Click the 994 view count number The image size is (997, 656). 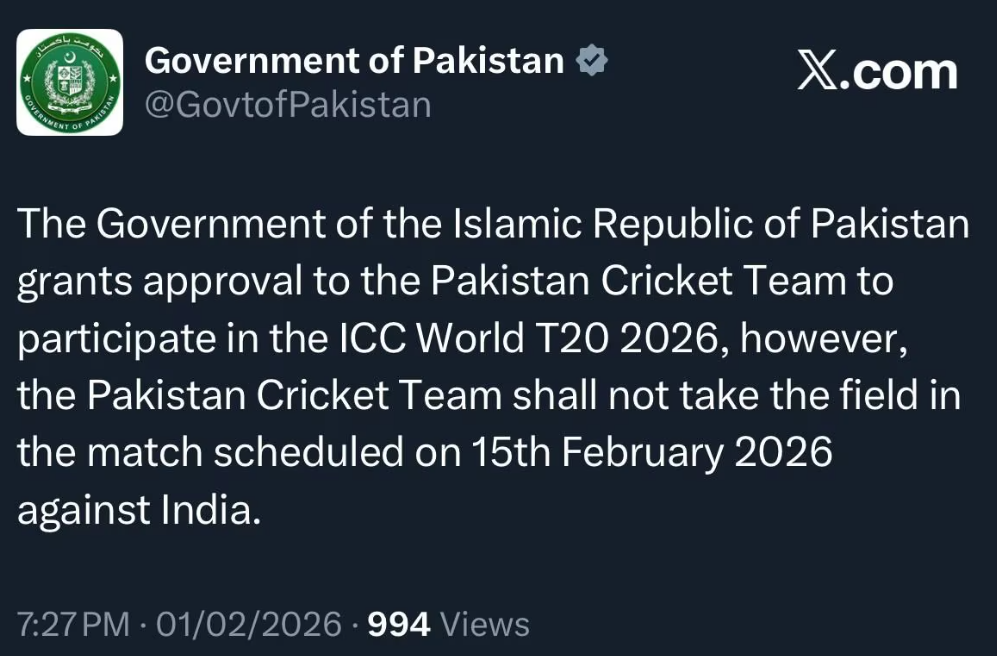399,625
